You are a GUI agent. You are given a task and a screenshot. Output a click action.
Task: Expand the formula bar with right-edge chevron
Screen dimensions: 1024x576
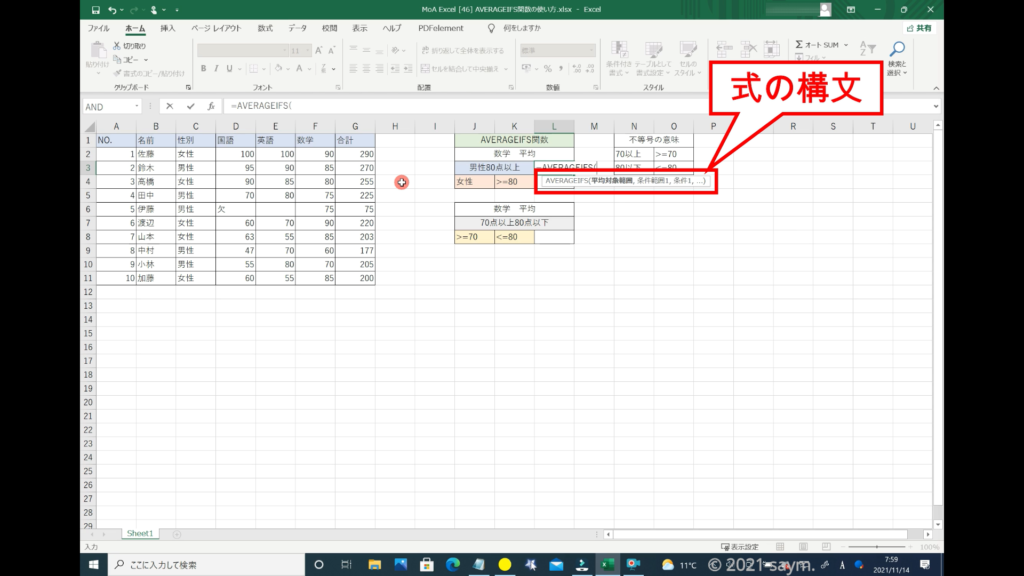tap(936, 106)
